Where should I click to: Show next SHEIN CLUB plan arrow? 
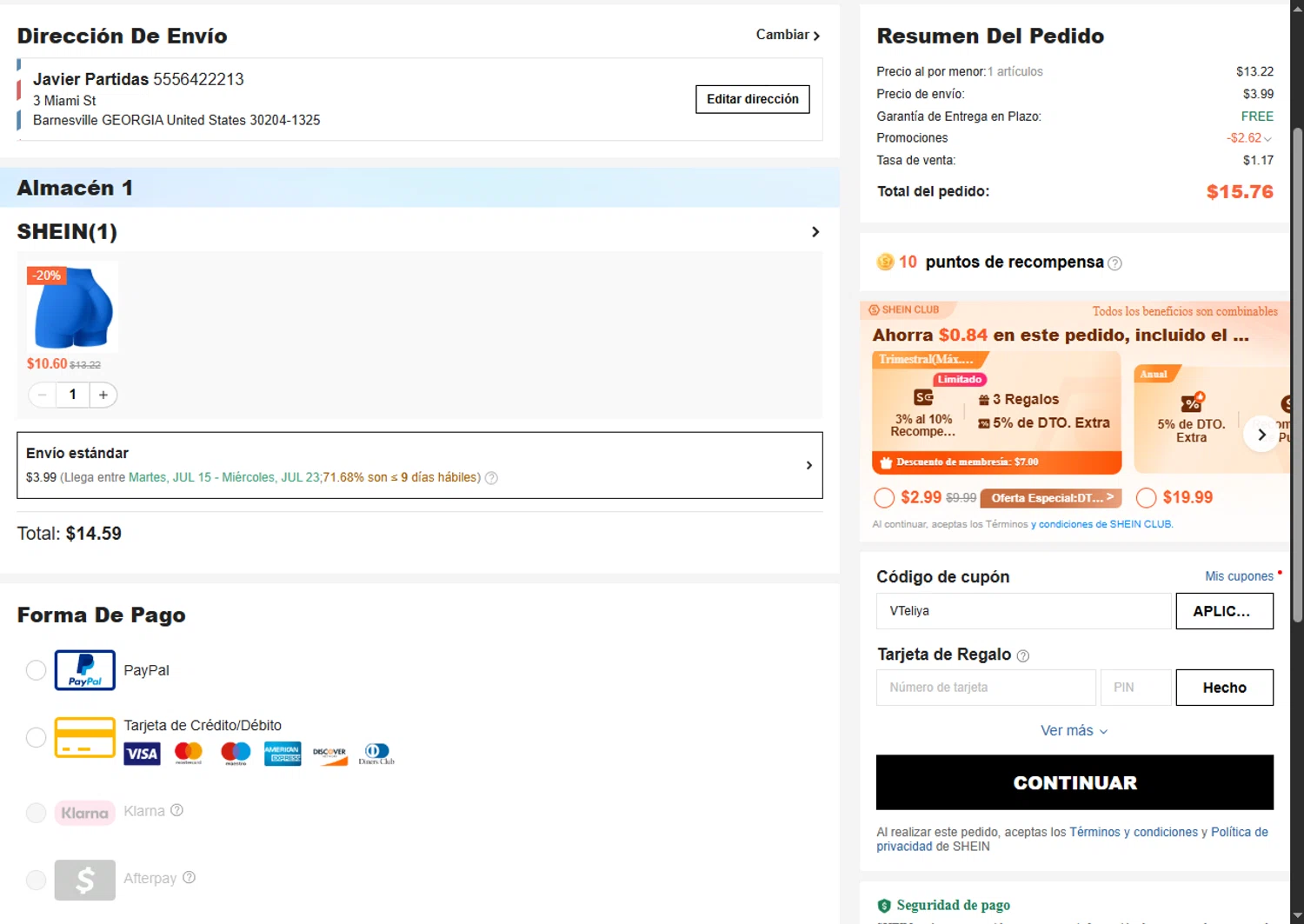[x=1261, y=434]
